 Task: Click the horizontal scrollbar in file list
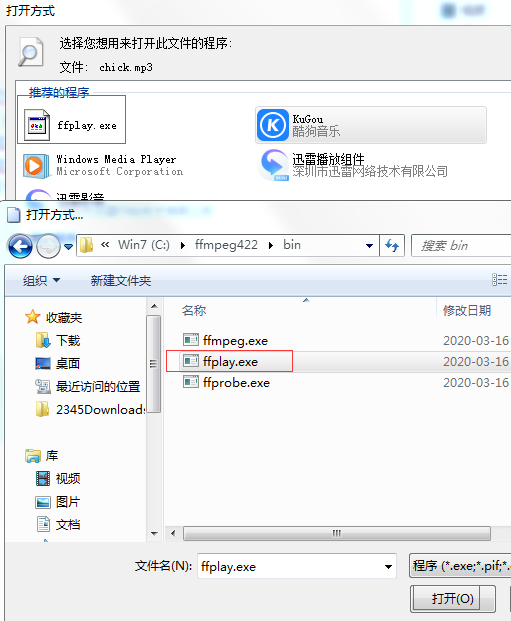[x=337, y=533]
